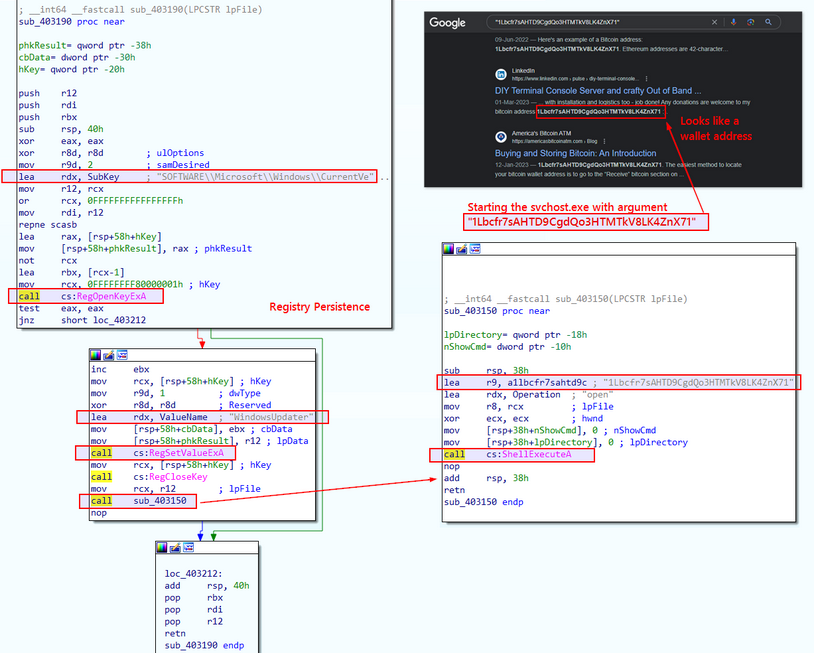Click 'phkResult= qword ptr -38h' variable
The width and height of the screenshot is (814, 653).
click(x=85, y=46)
